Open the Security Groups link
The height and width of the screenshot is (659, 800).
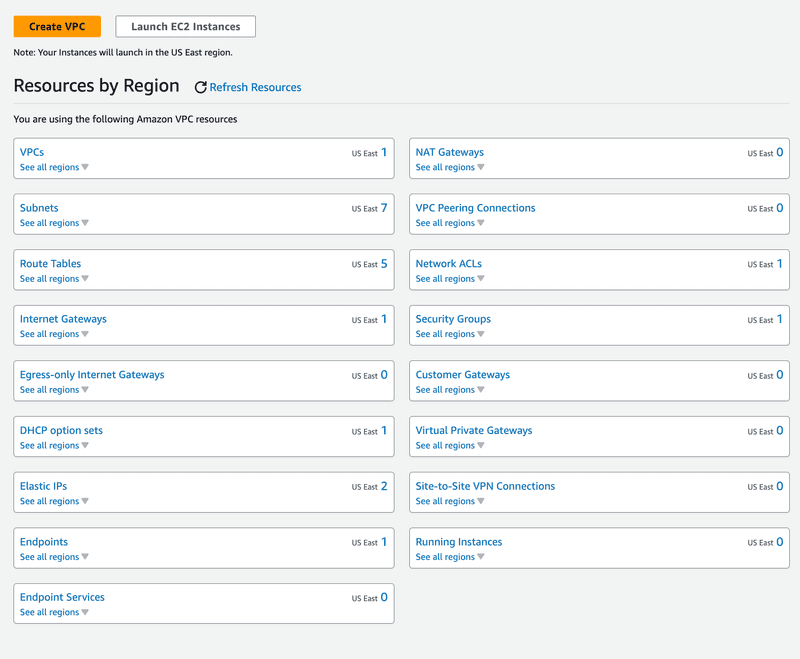[x=453, y=319]
